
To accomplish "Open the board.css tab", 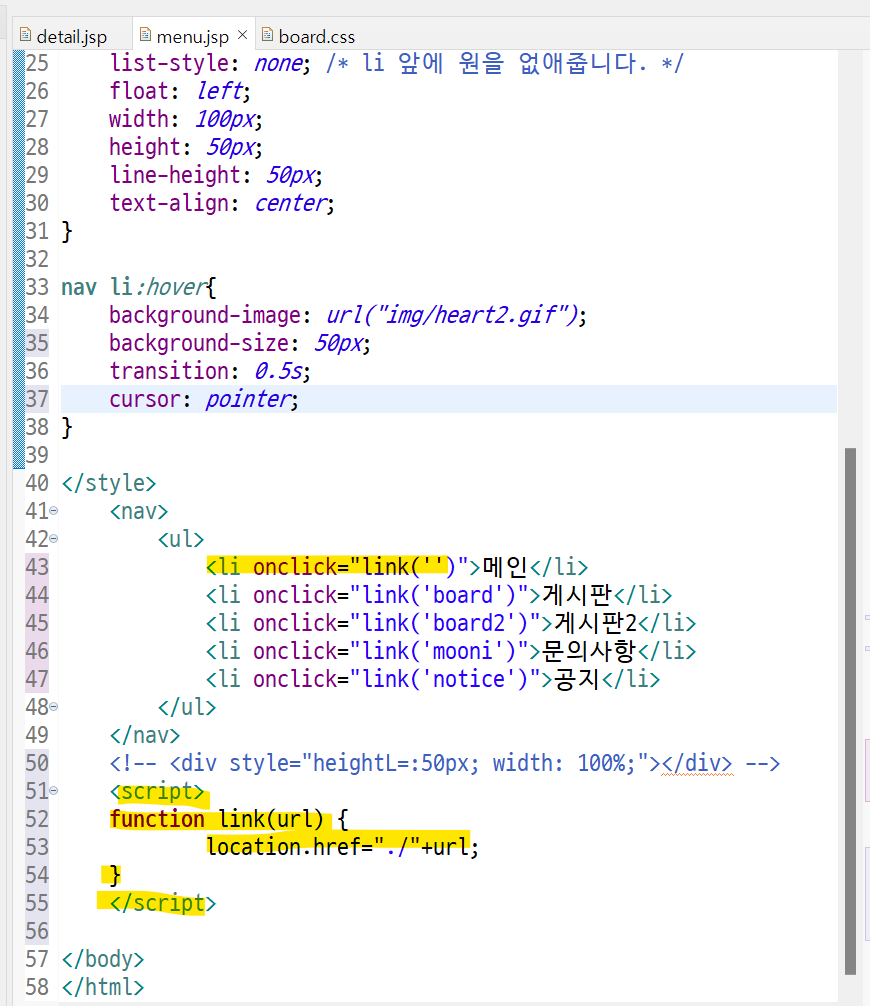I will pos(316,36).
